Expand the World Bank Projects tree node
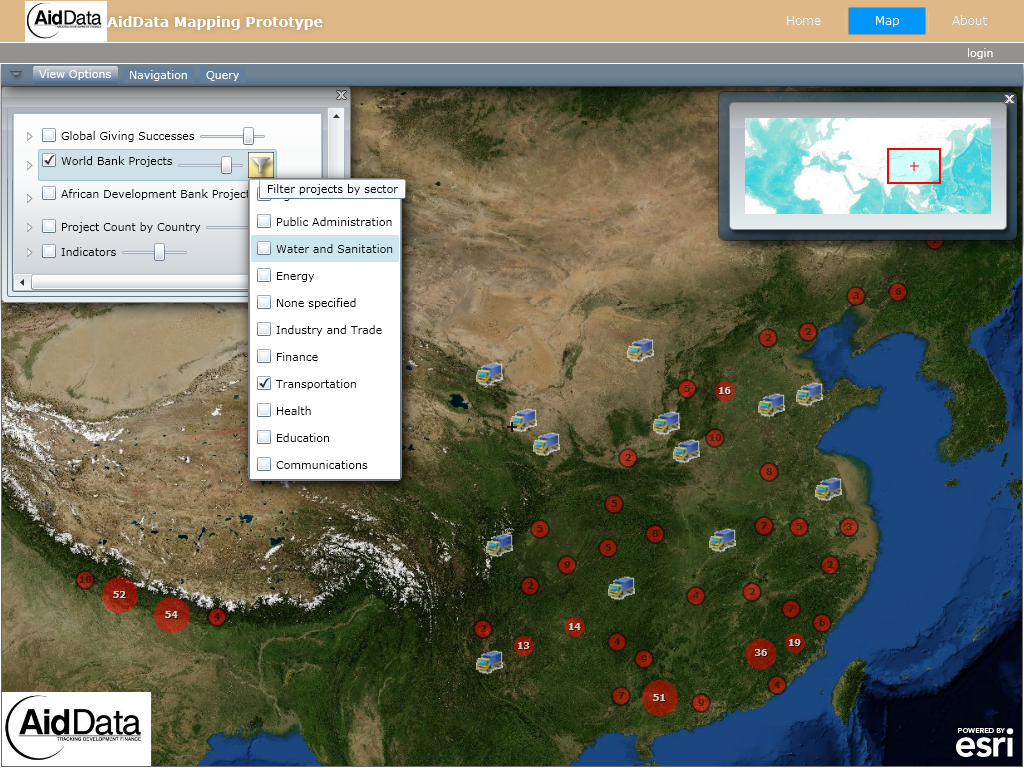Viewport: 1024px width, 768px height. [x=29, y=166]
